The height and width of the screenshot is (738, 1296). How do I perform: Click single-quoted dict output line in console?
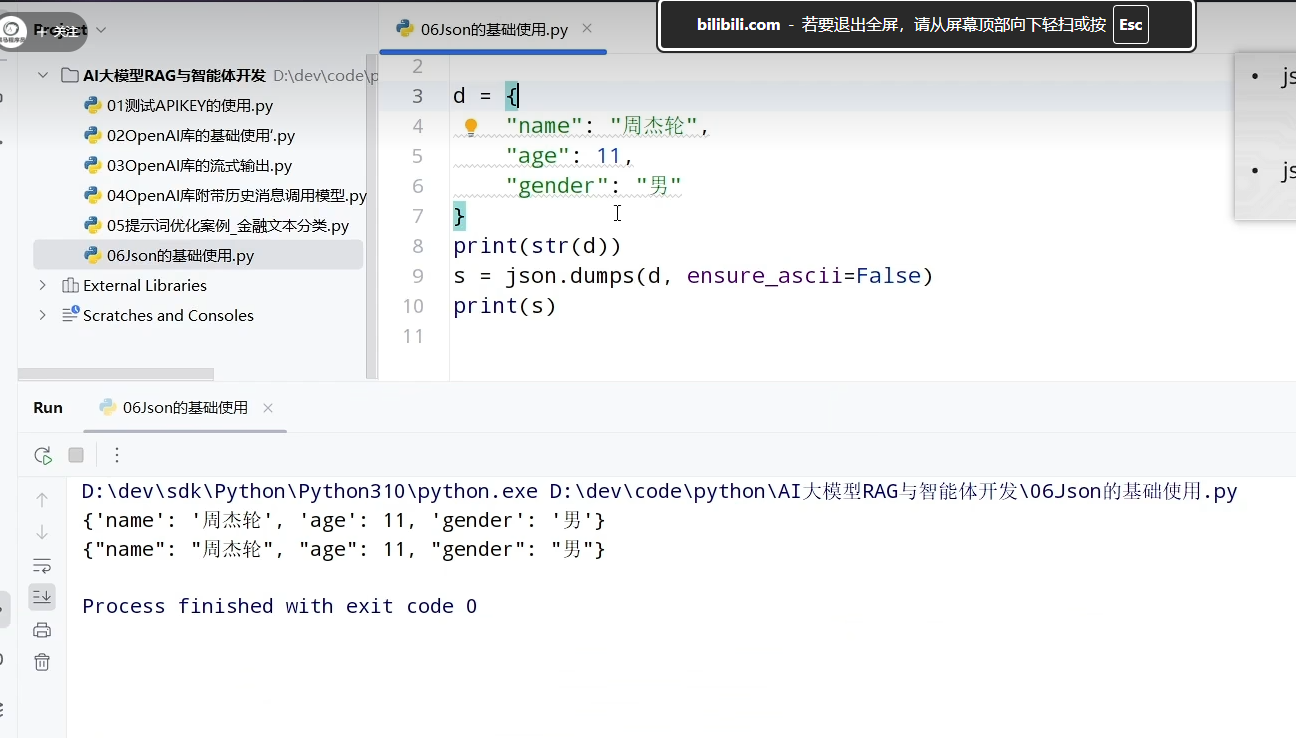pos(344,521)
